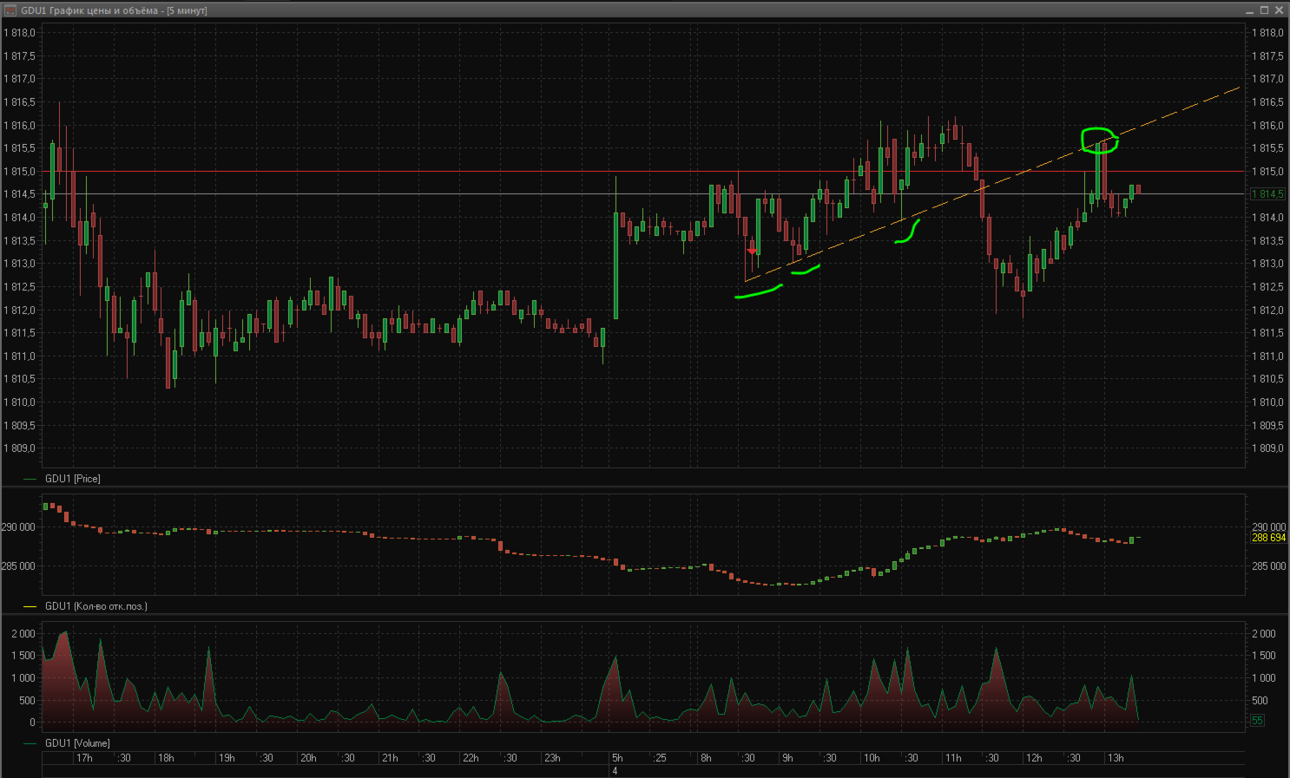The width and height of the screenshot is (1290, 778).
Task: Click the 10h label on the time axis
Action: 871,758
